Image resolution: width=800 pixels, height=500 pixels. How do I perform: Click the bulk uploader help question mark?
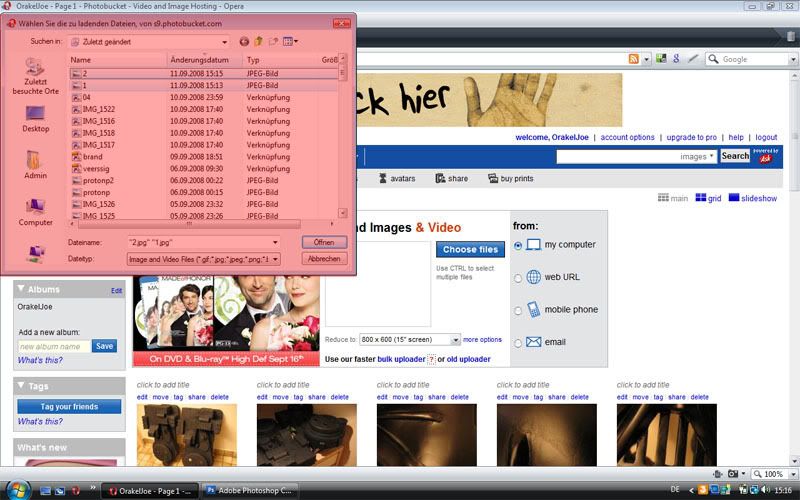[431, 359]
